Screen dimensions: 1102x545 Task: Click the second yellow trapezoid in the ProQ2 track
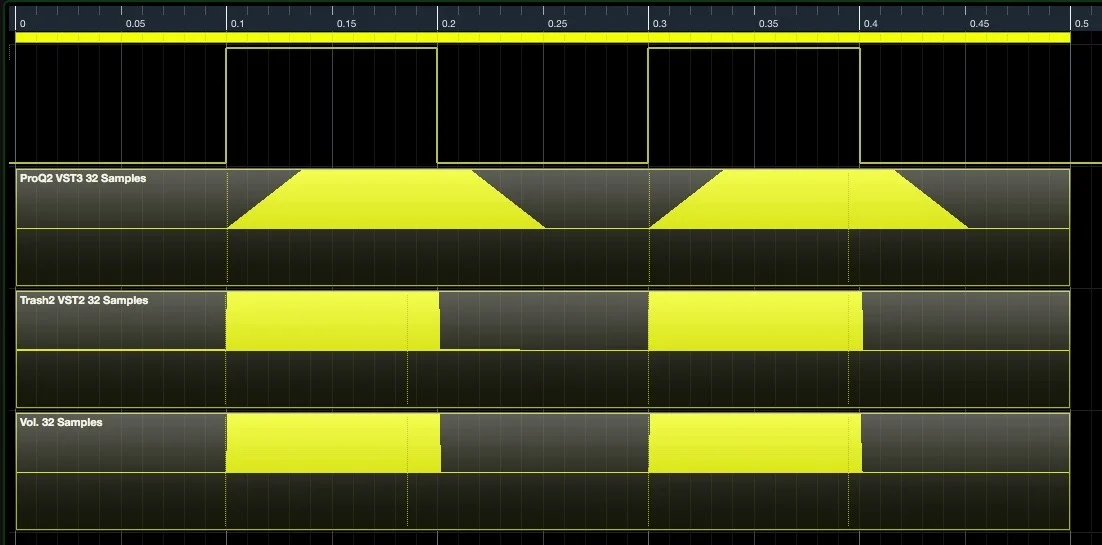pos(808,200)
